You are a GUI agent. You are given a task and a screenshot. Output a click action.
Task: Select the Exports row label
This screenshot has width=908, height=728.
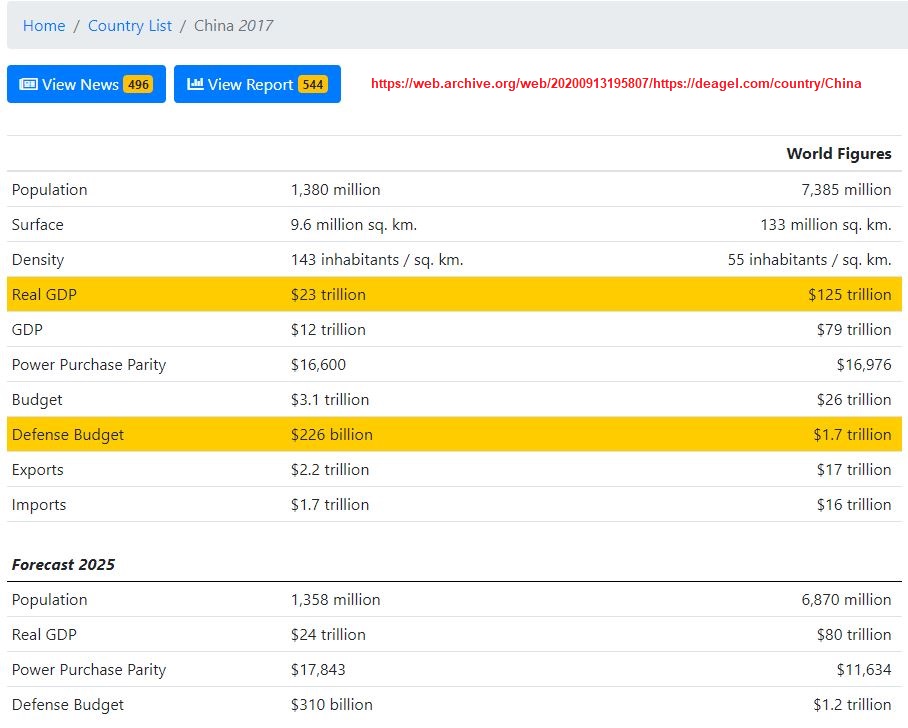[38, 470]
